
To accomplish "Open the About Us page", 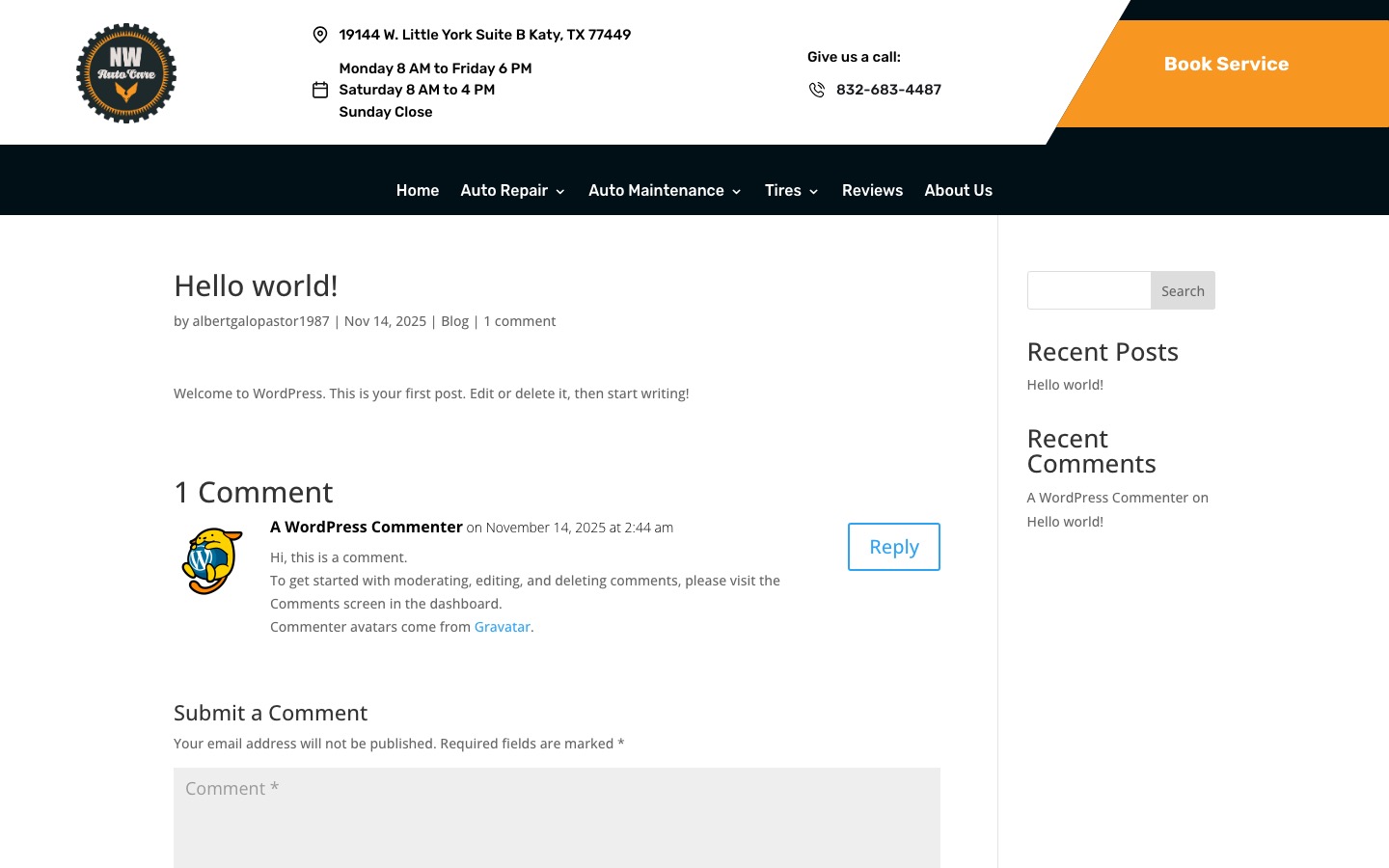I will tap(959, 191).
